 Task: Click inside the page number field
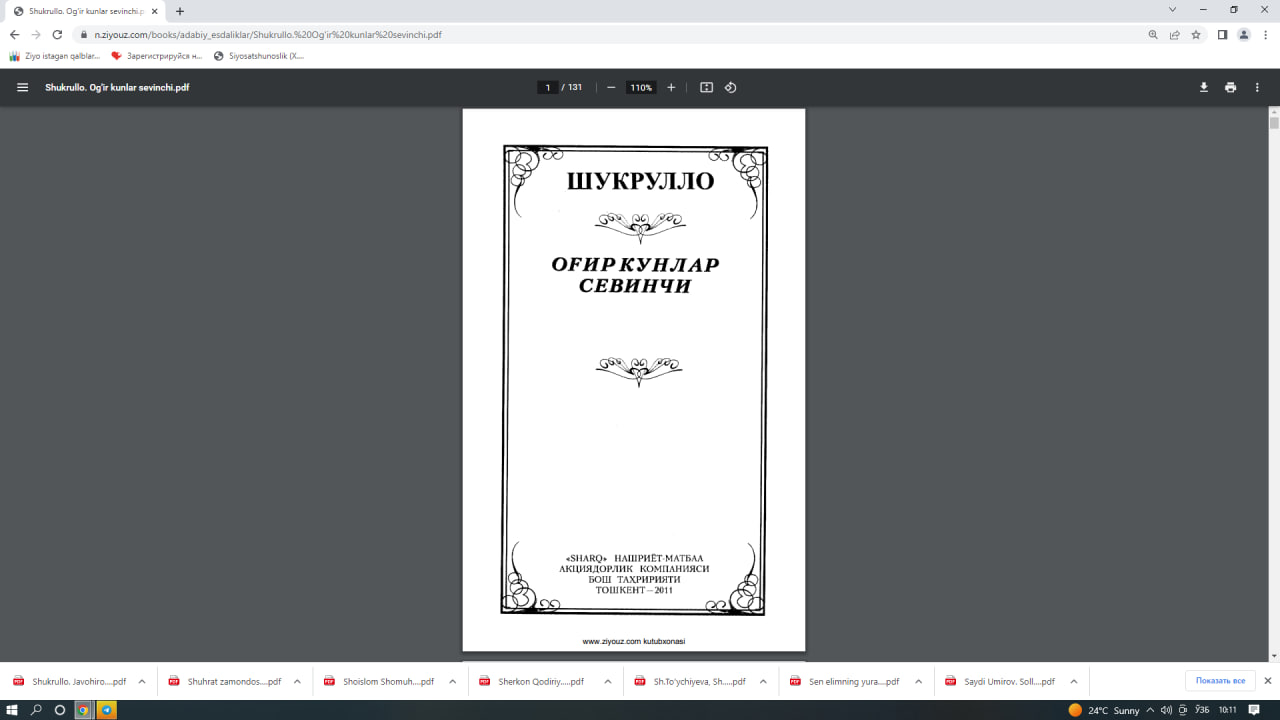pos(547,87)
